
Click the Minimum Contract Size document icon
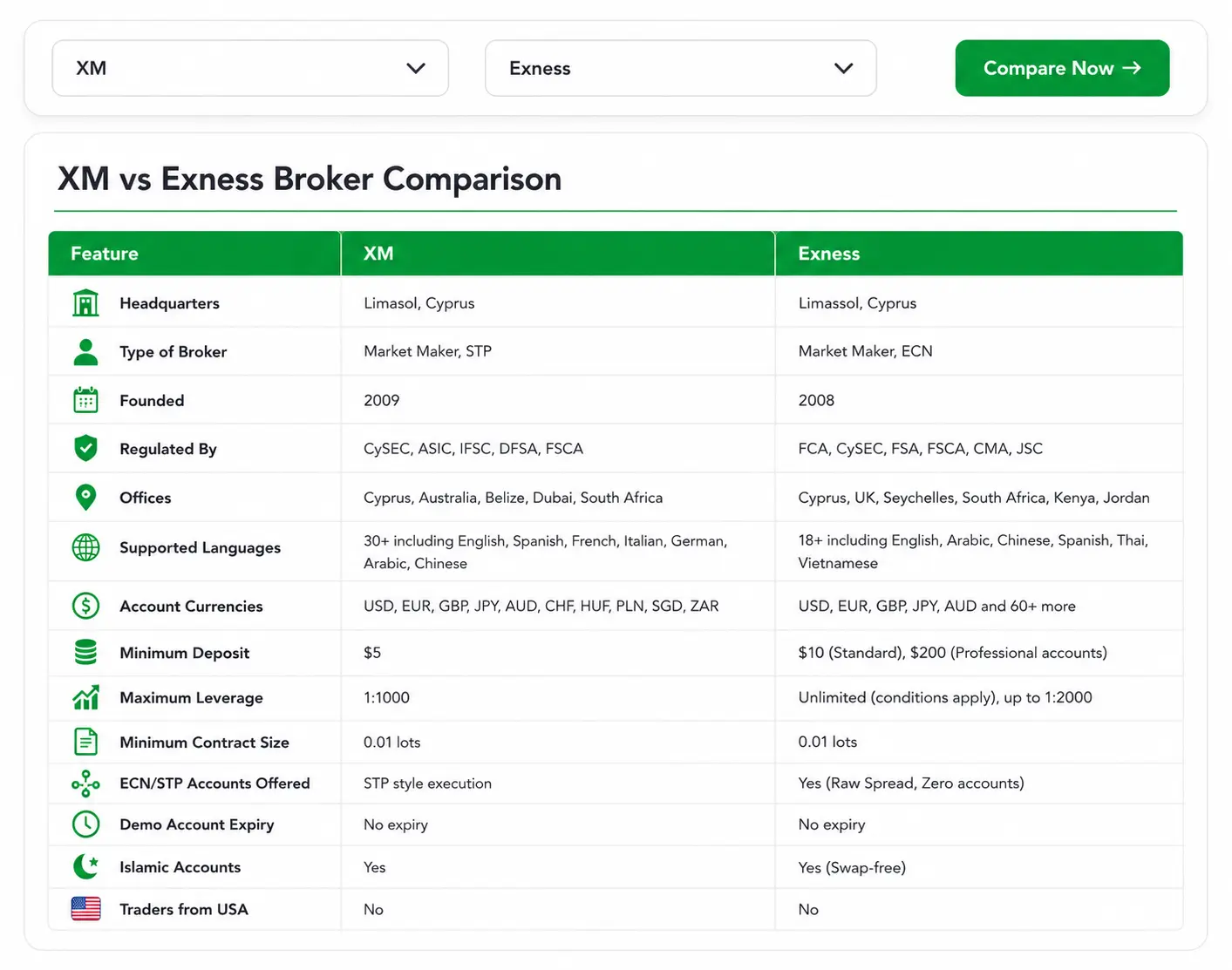(x=85, y=742)
